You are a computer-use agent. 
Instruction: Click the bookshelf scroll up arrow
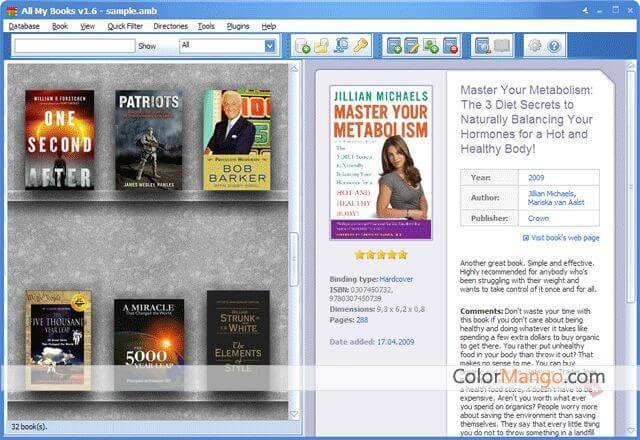(294, 69)
